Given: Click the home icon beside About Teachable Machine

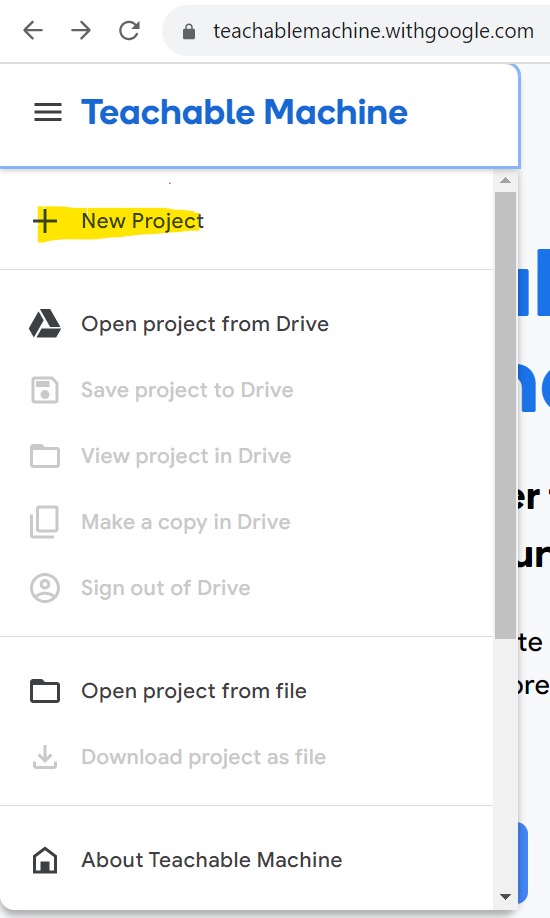Looking at the screenshot, I should coord(45,860).
